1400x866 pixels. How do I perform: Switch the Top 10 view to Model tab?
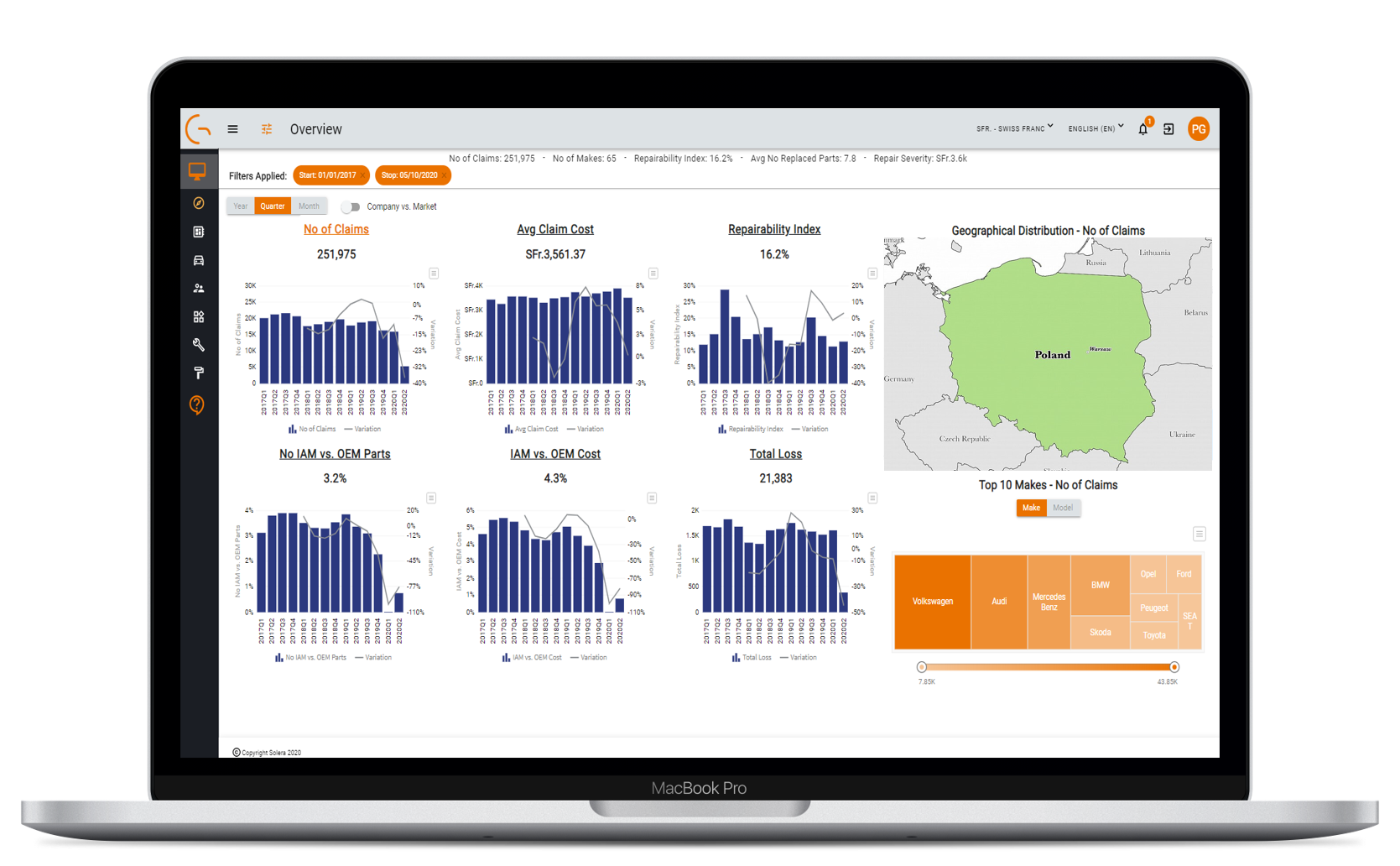click(x=1063, y=508)
